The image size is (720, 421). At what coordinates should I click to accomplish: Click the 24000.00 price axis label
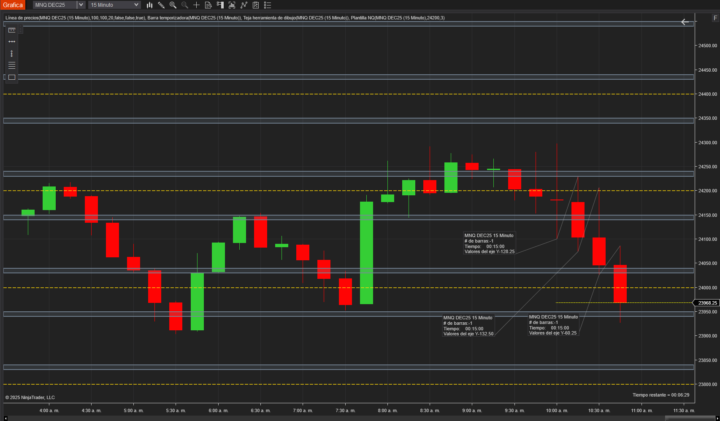click(x=707, y=288)
